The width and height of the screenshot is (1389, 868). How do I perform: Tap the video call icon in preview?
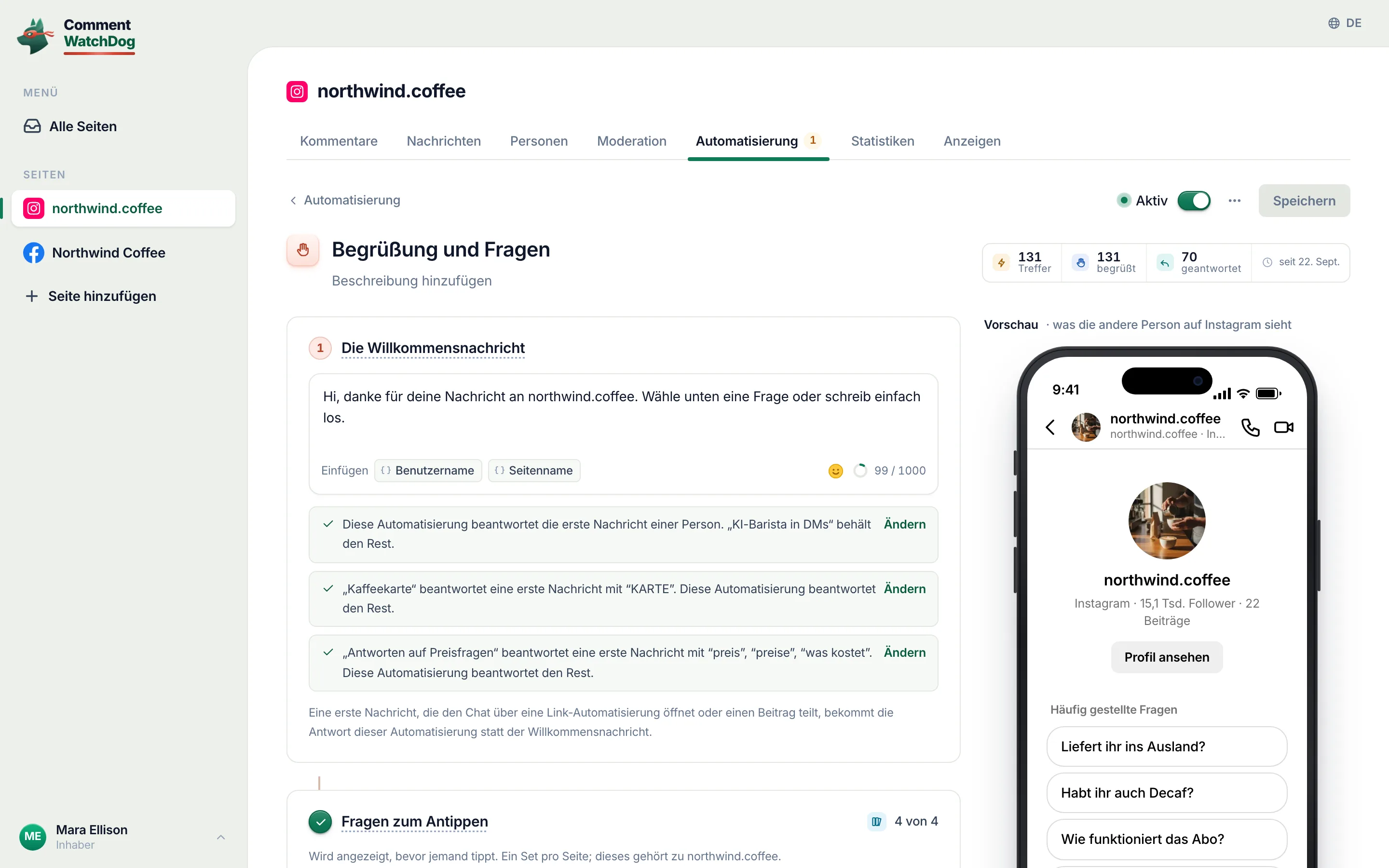pos(1284,427)
